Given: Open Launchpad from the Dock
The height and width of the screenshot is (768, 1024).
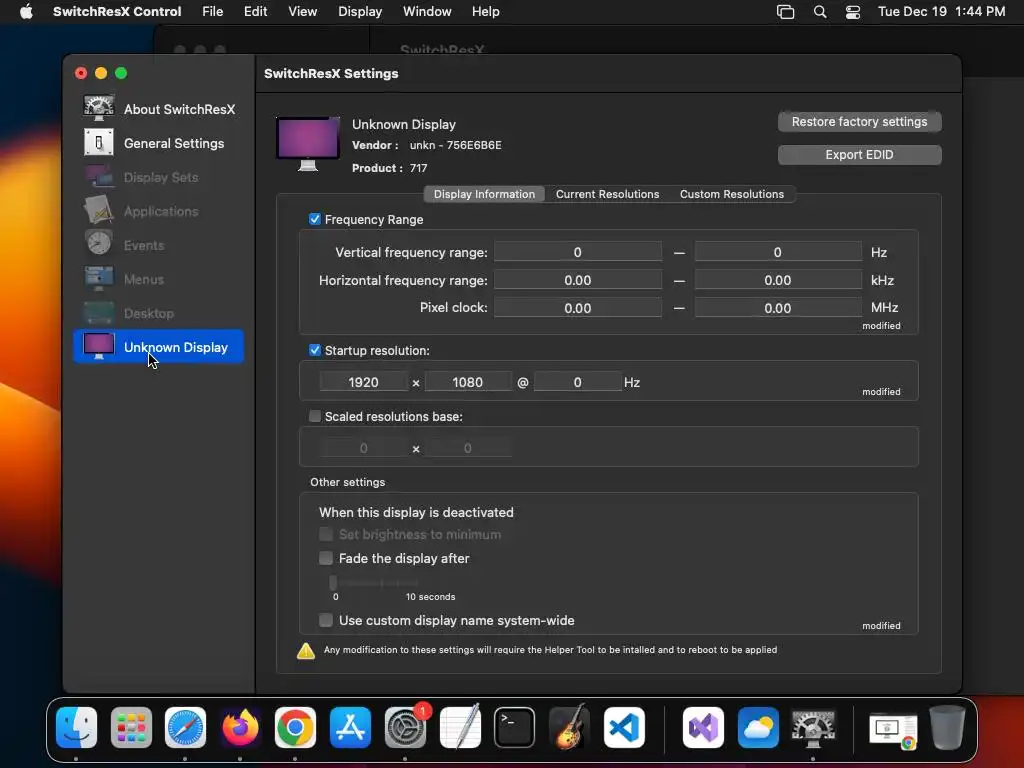Looking at the screenshot, I should (131, 727).
